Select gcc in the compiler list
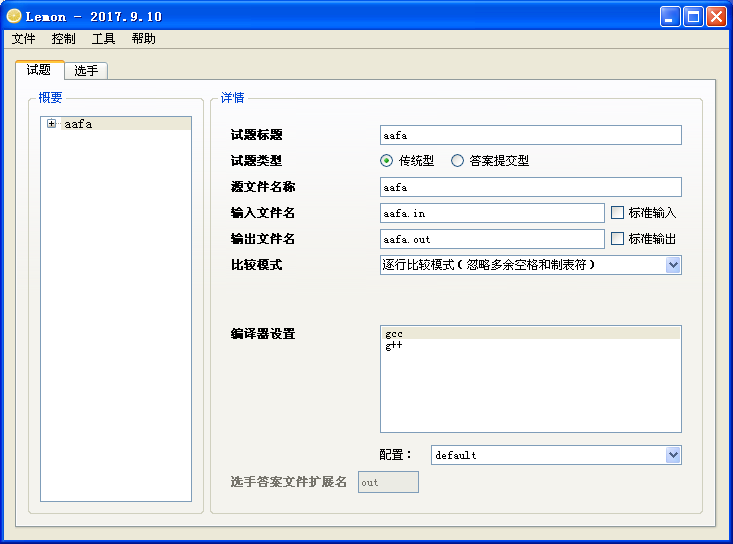733x544 pixels. pyautogui.click(x=531, y=333)
